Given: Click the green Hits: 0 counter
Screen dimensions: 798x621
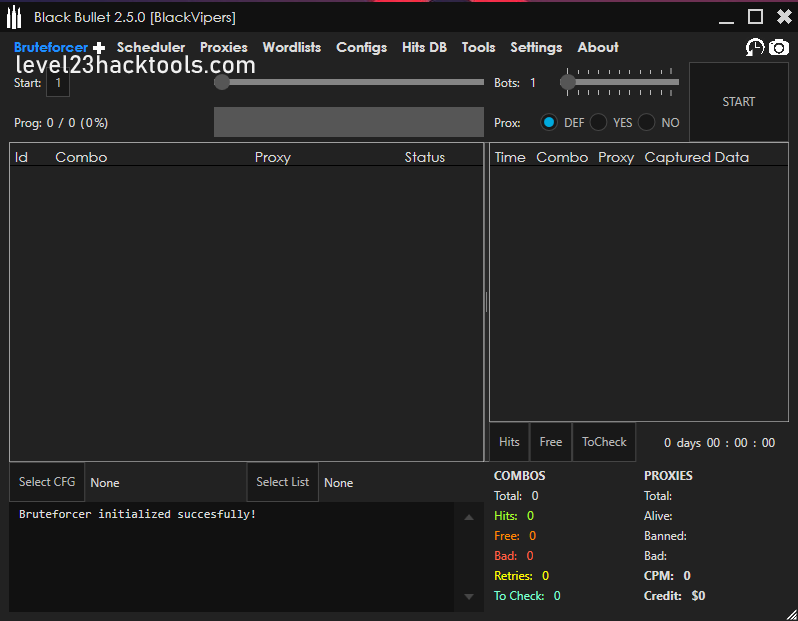Looking at the screenshot, I should 514,516.
